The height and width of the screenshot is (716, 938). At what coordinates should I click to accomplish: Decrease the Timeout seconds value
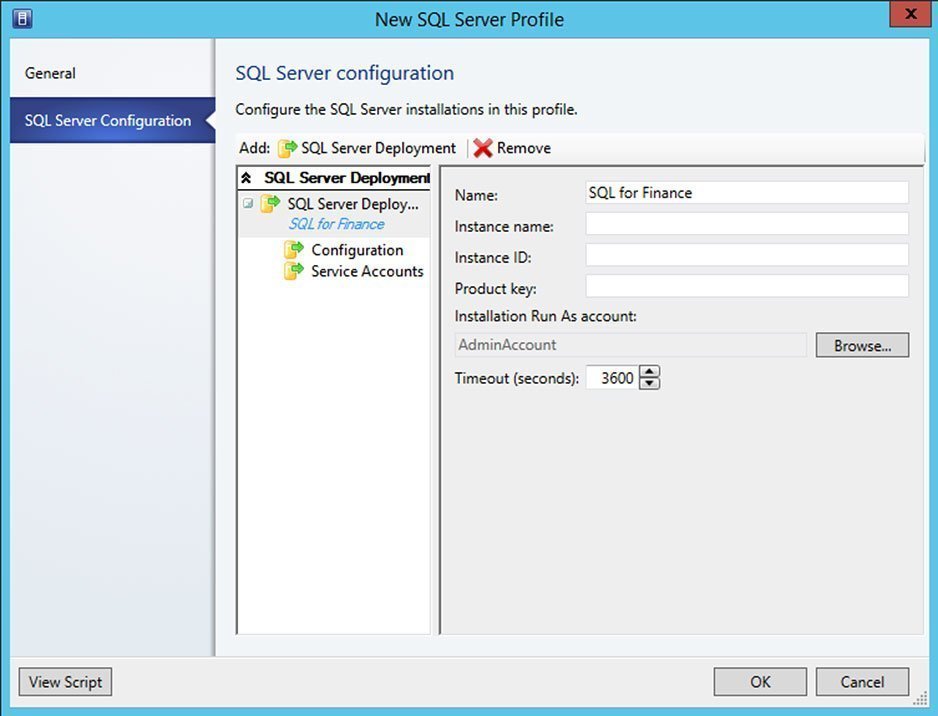(x=650, y=384)
